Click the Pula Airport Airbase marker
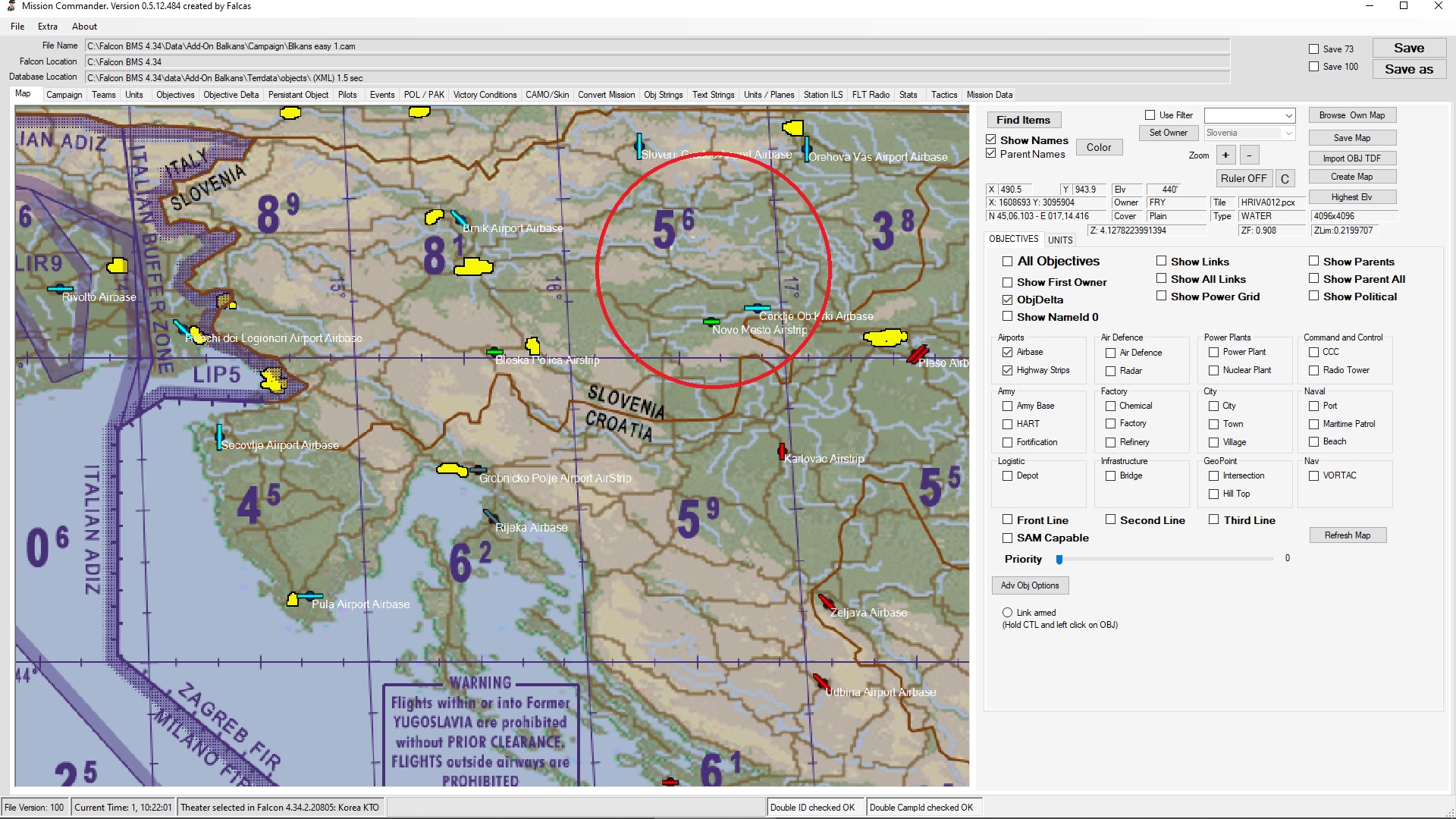1456x819 pixels. pos(309,596)
